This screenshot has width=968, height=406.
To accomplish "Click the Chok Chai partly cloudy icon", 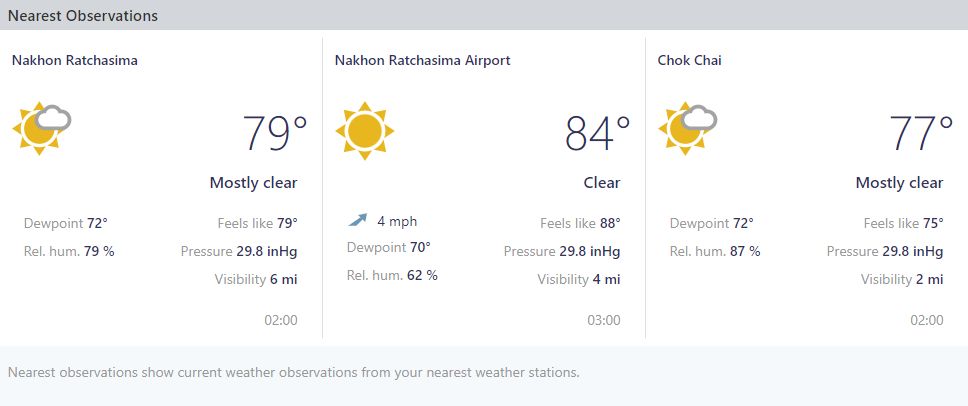I will [x=687, y=128].
